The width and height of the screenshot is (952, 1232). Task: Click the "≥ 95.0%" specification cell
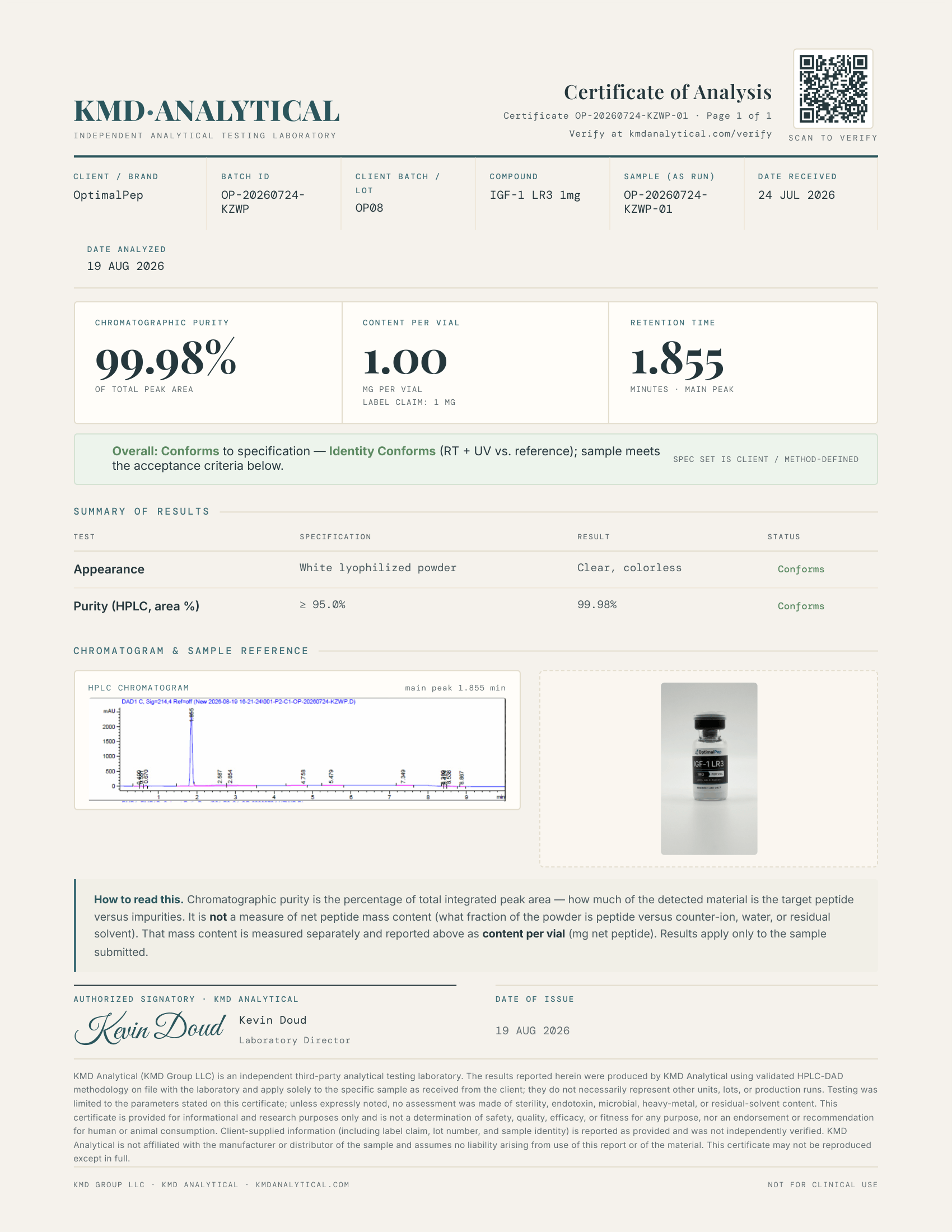(x=322, y=604)
